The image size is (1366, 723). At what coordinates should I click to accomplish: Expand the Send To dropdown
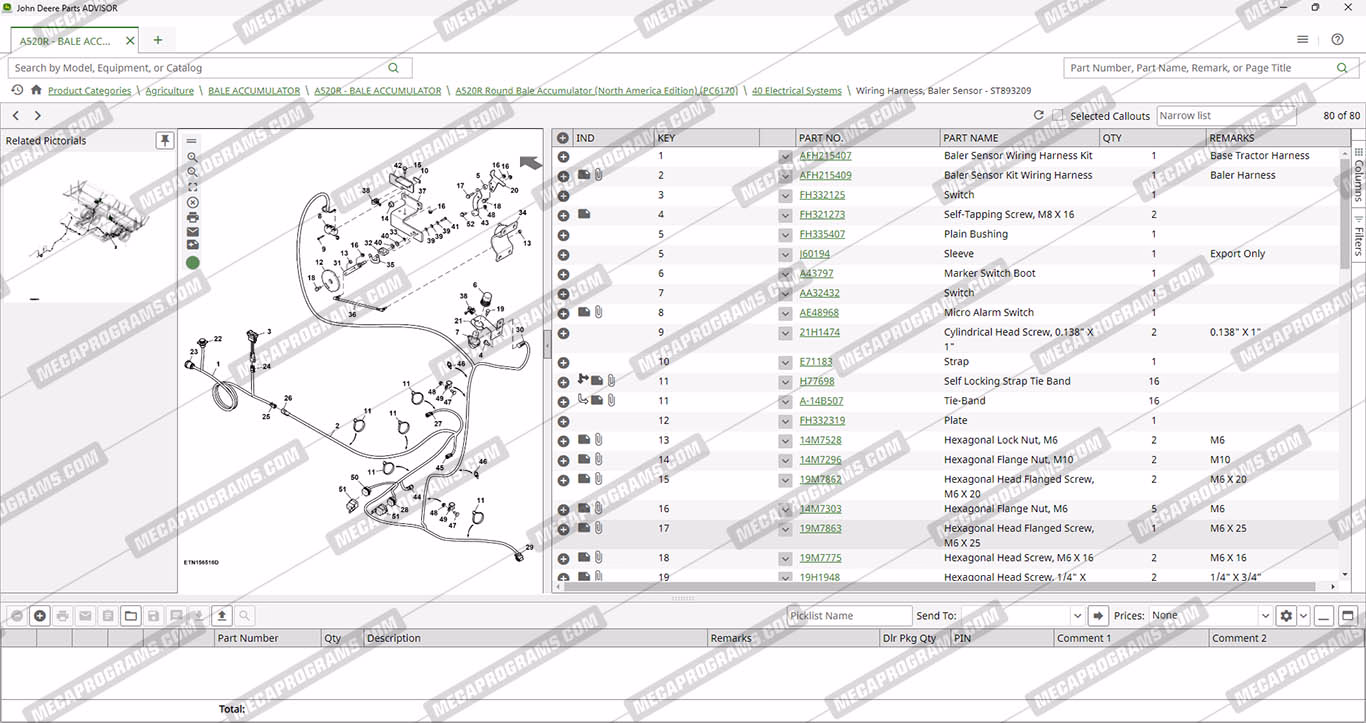click(x=1077, y=616)
